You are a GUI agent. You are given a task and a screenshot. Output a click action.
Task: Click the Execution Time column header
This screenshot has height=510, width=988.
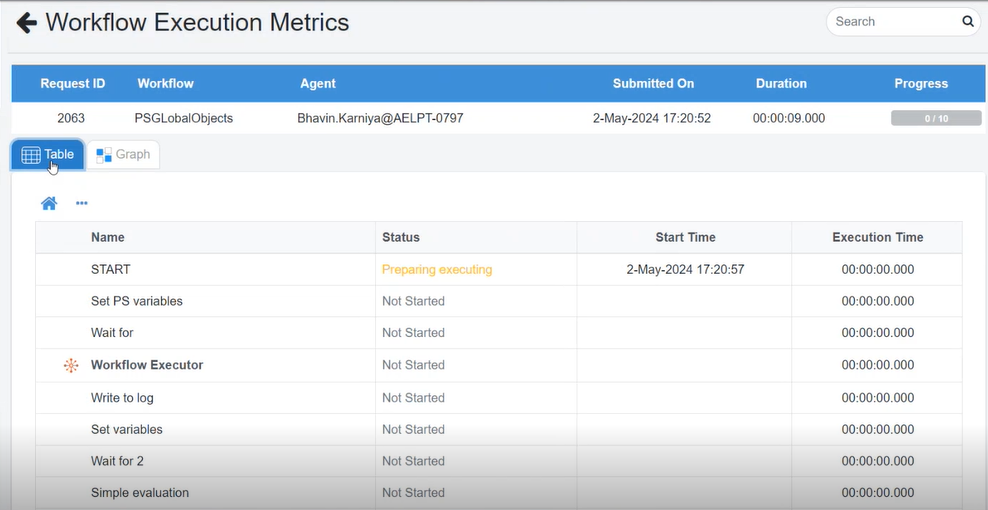coord(878,238)
